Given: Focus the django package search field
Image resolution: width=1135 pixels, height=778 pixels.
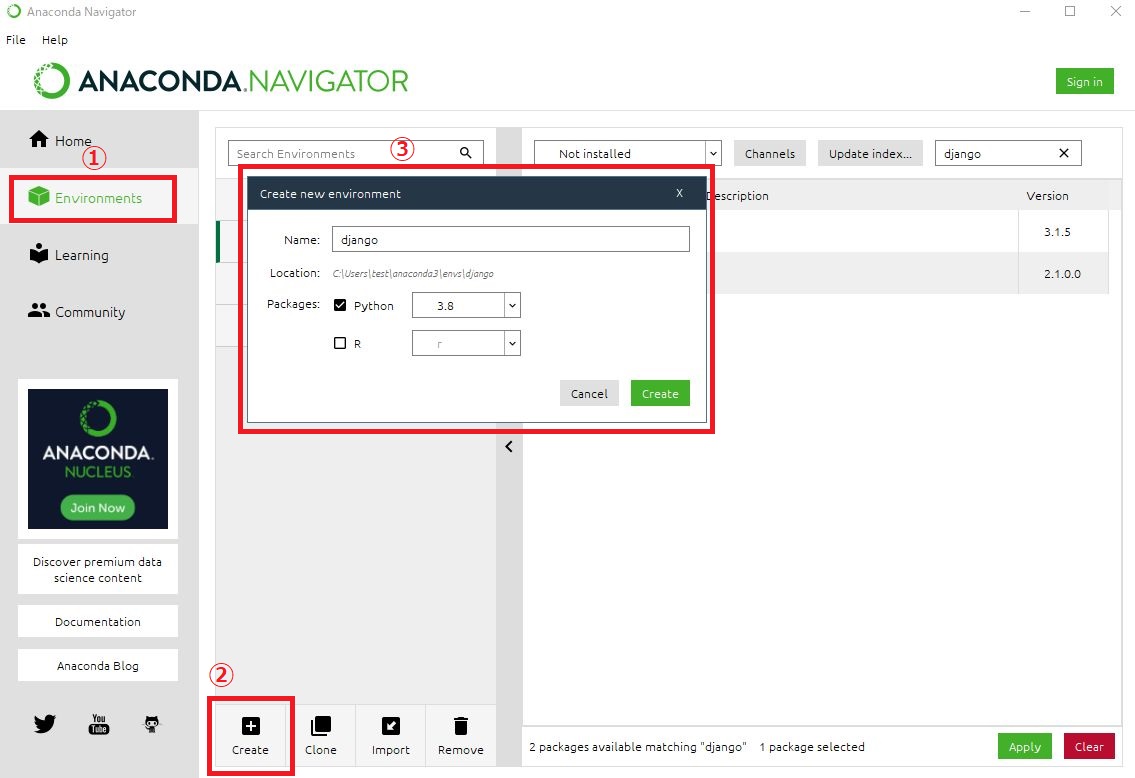Looking at the screenshot, I should click(x=1008, y=153).
